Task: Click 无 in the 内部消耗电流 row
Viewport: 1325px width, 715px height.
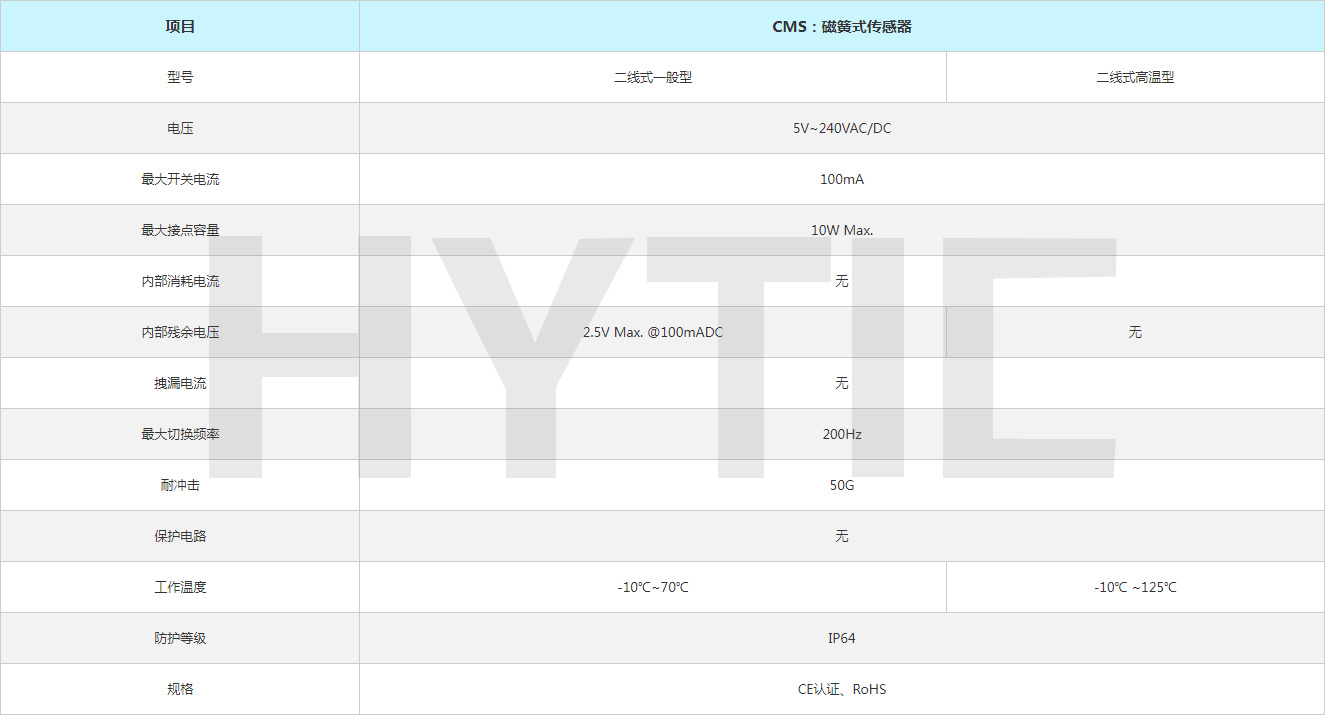Action: [842, 281]
